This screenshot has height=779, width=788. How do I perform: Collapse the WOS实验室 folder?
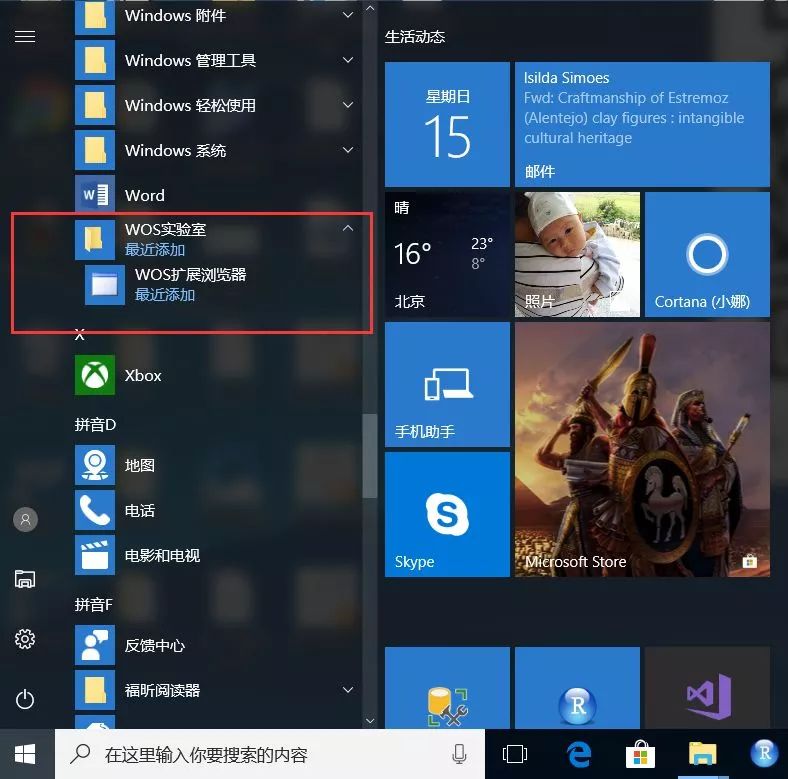point(347,229)
